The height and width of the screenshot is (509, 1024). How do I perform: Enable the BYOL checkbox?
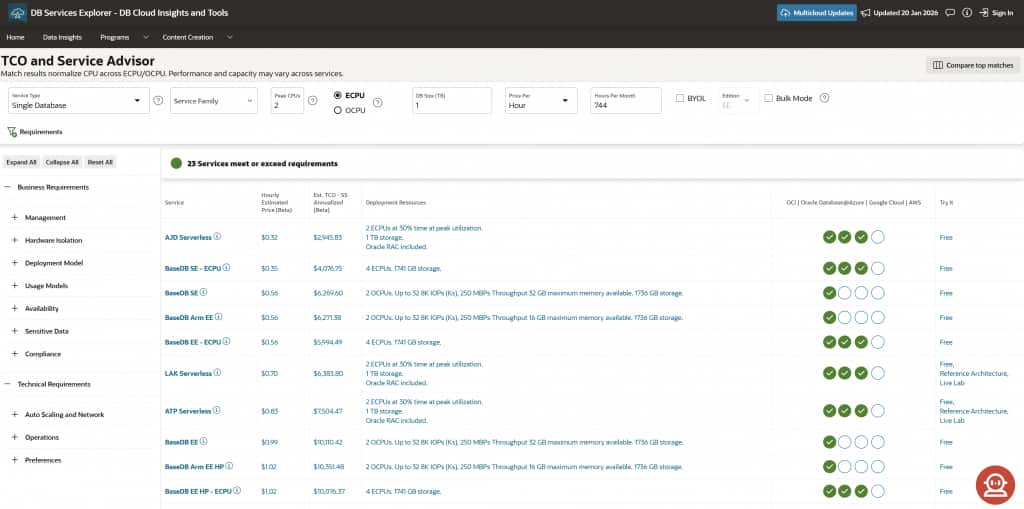click(x=680, y=98)
